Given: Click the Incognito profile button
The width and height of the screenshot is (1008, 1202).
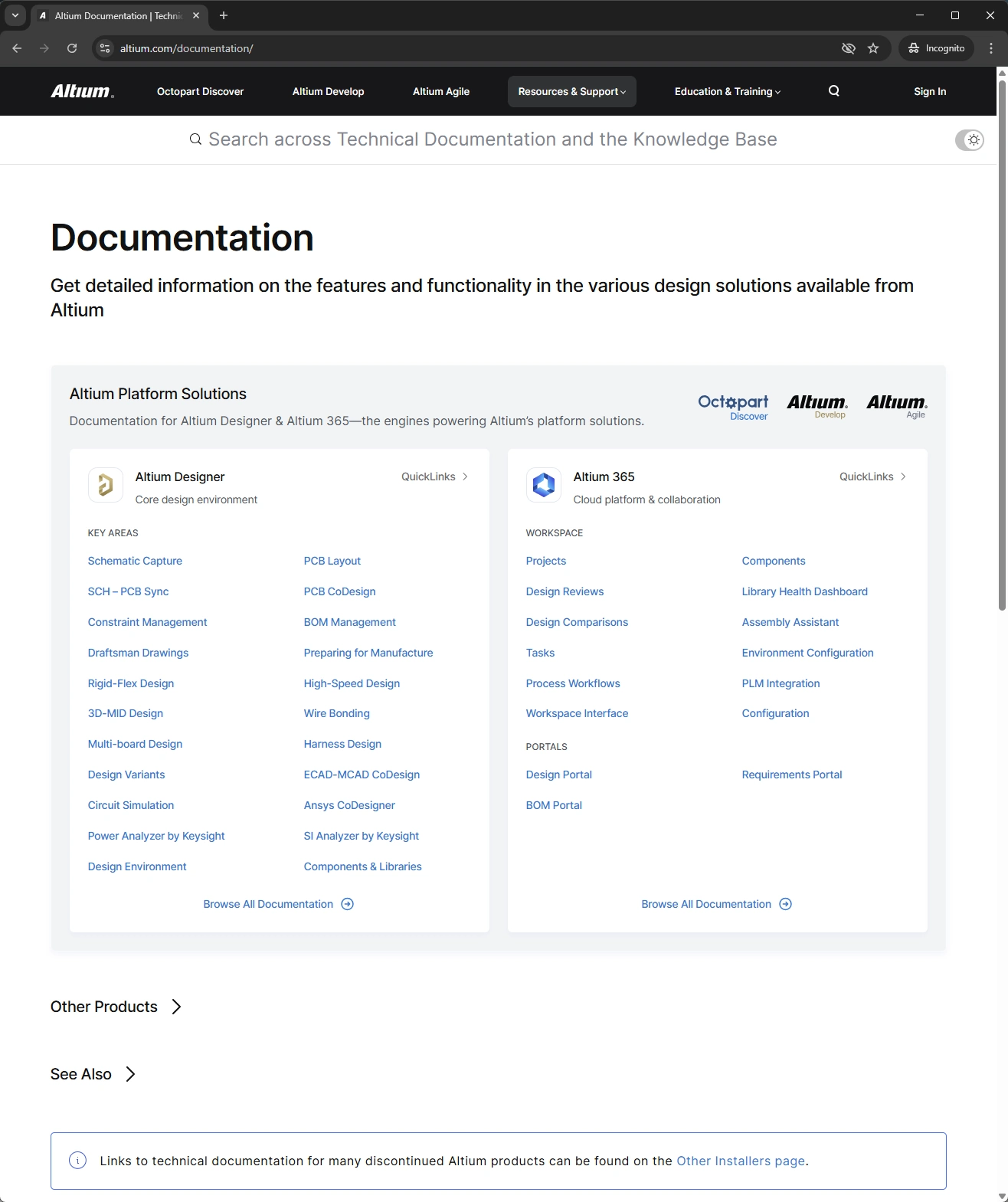Looking at the screenshot, I should coord(937,48).
